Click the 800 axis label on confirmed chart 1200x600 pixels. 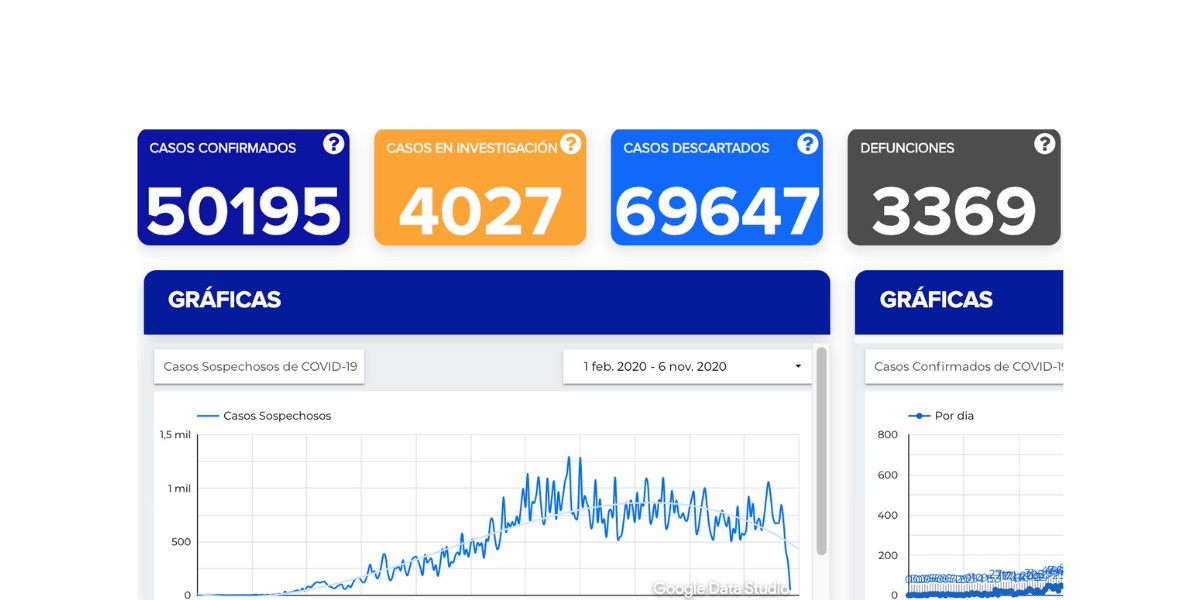tap(887, 434)
